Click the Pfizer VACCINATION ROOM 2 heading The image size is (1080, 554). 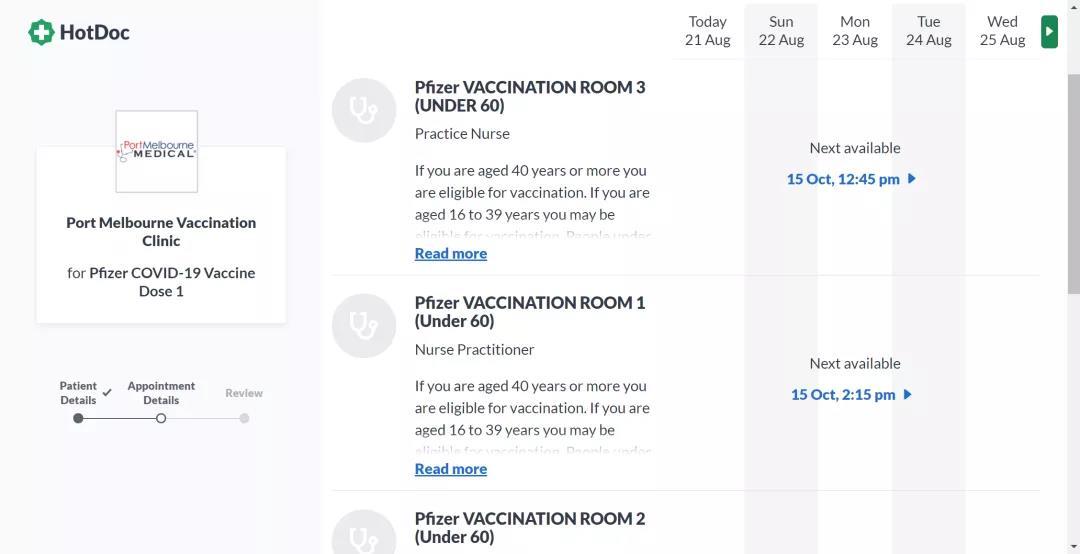click(530, 527)
